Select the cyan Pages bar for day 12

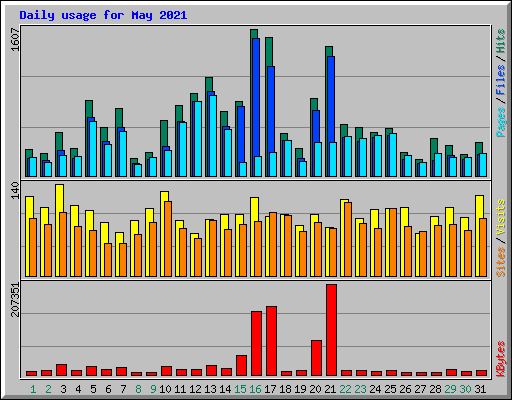[198, 139]
